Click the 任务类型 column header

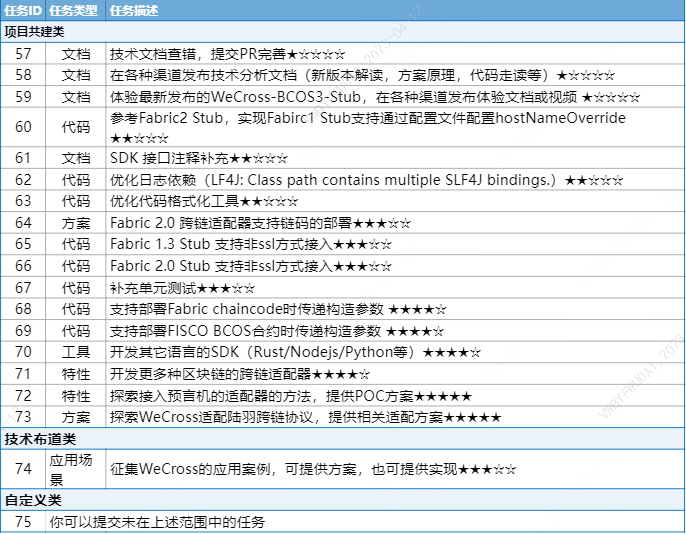(x=75, y=10)
